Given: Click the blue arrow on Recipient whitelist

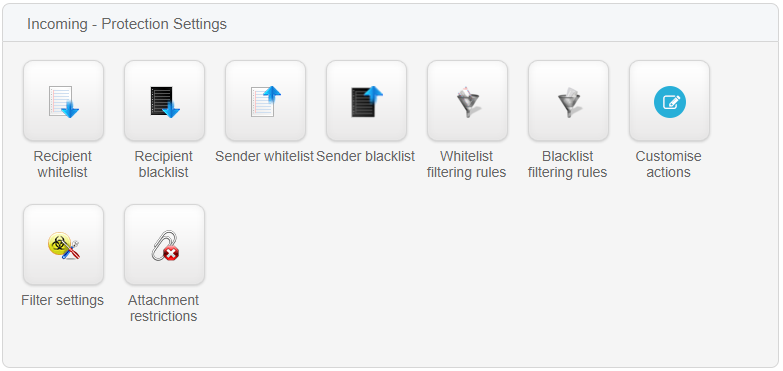Looking at the screenshot, I should click(x=70, y=109).
